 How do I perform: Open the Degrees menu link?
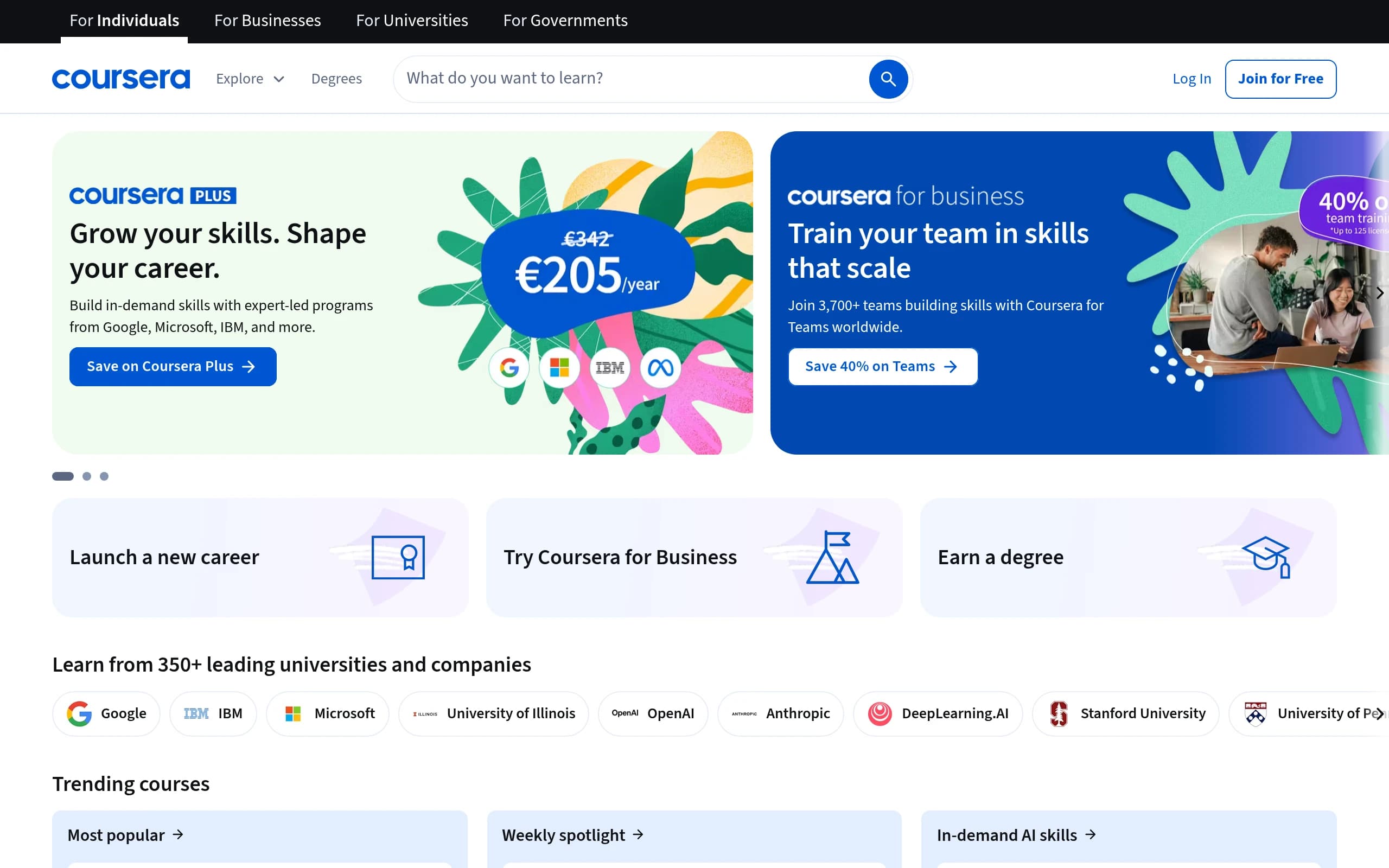coord(336,79)
